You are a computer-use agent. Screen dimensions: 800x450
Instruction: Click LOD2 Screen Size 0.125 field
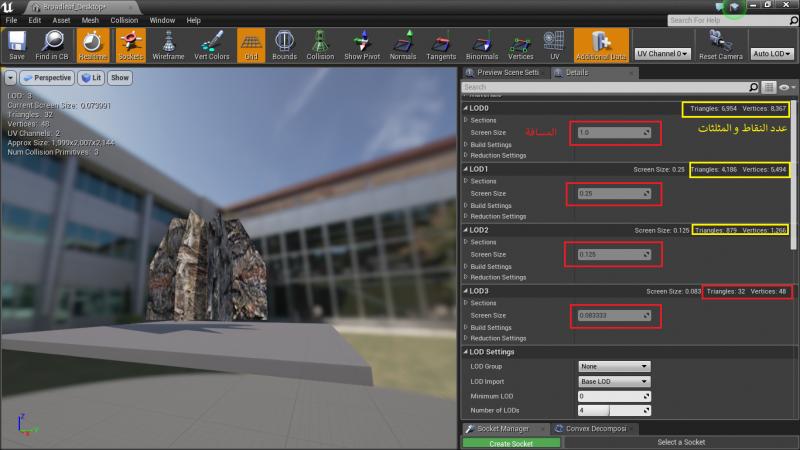tap(614, 255)
